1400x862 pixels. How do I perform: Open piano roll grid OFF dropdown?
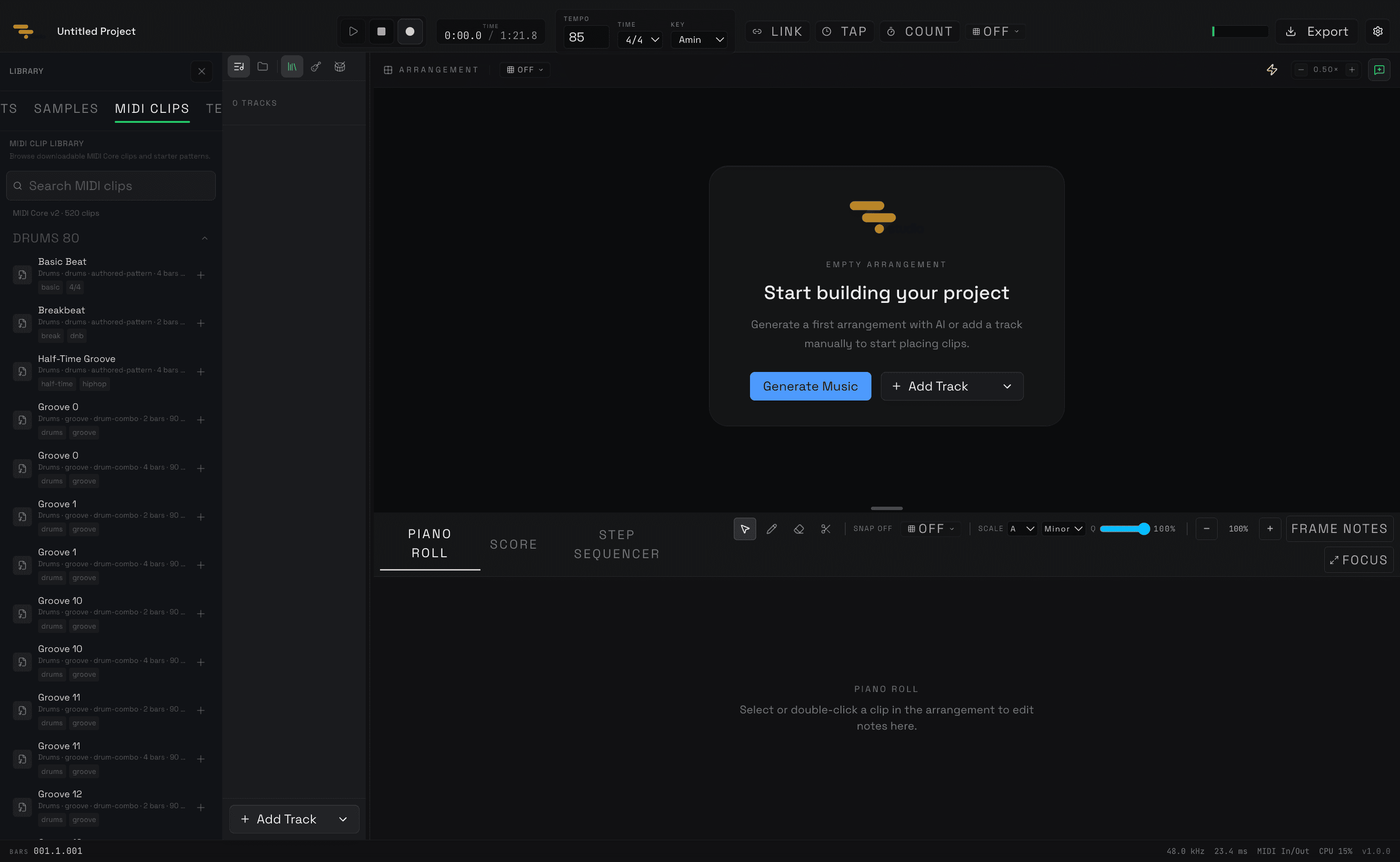pyautogui.click(x=931, y=529)
